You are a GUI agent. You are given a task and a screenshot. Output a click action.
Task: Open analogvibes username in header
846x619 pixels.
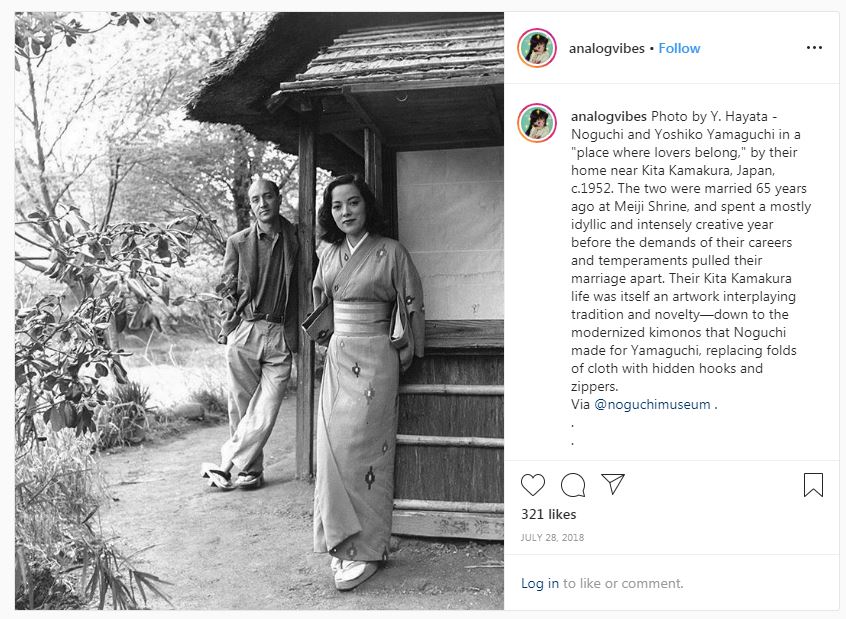[x=606, y=49]
